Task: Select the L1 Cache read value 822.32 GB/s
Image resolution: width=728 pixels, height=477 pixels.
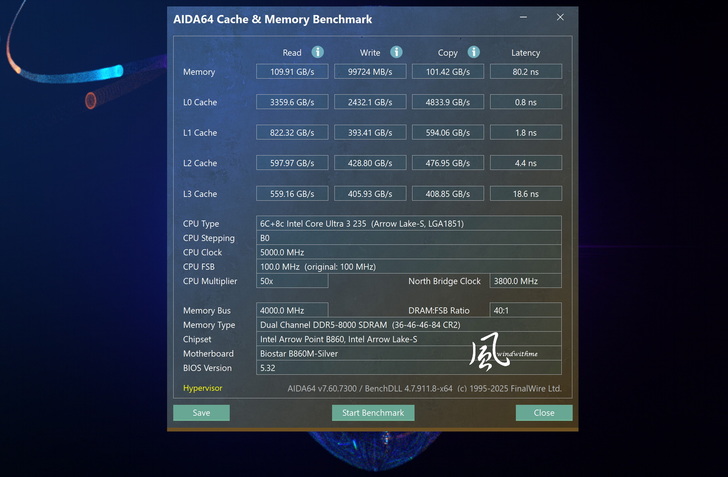Action: tap(292, 132)
